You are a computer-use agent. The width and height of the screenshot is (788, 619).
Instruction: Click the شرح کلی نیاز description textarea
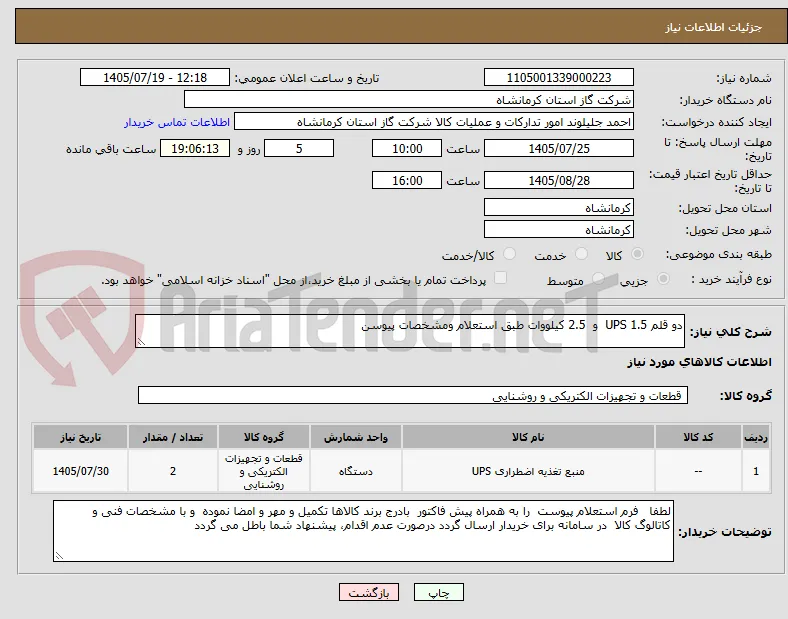[x=410, y=331]
